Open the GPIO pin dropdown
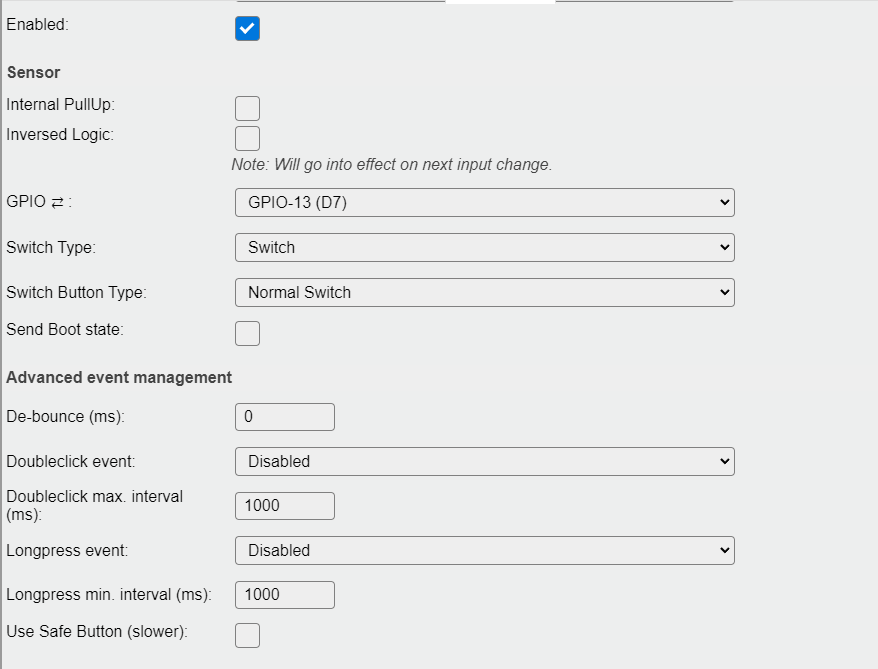Screen dimensions: 878x669 coord(484,202)
